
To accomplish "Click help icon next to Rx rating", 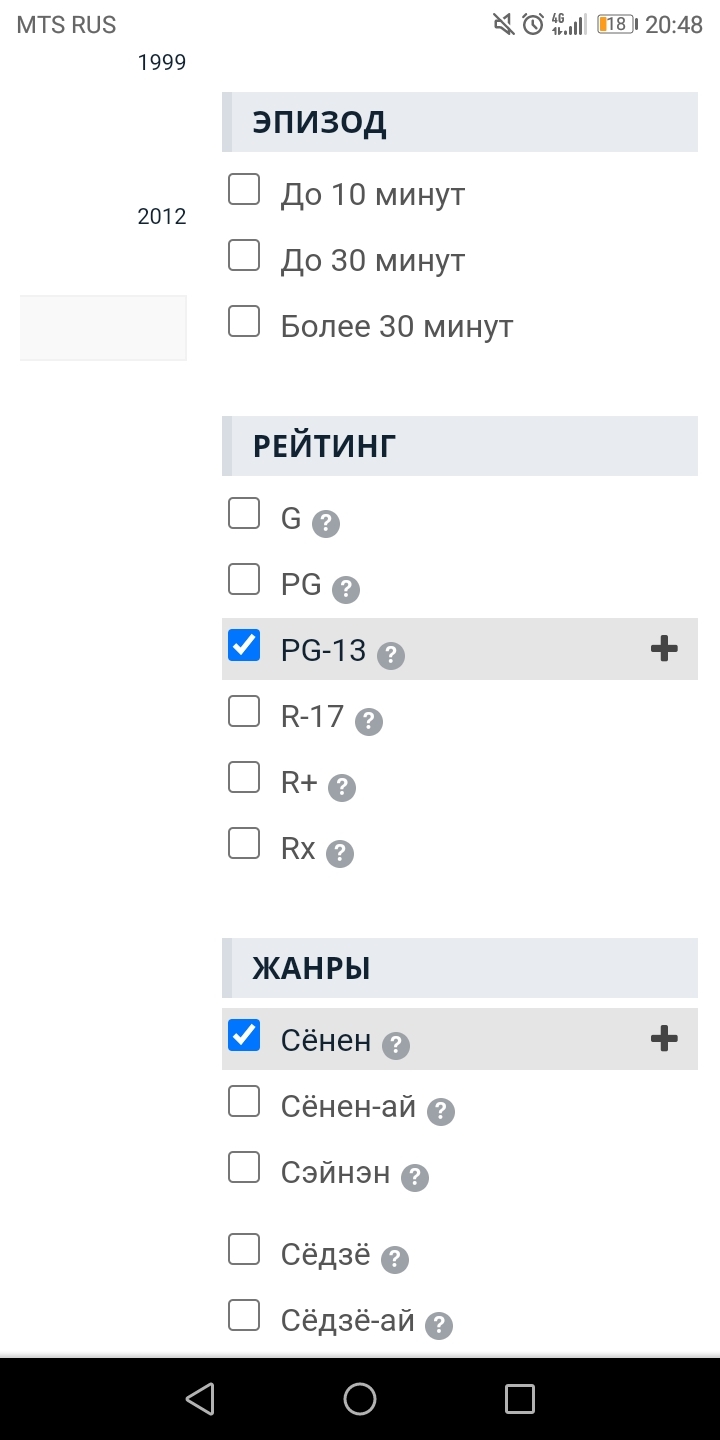I will coord(340,854).
